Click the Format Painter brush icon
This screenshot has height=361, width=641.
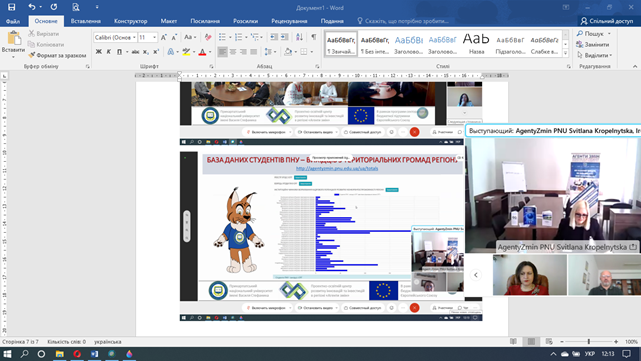[31, 55]
